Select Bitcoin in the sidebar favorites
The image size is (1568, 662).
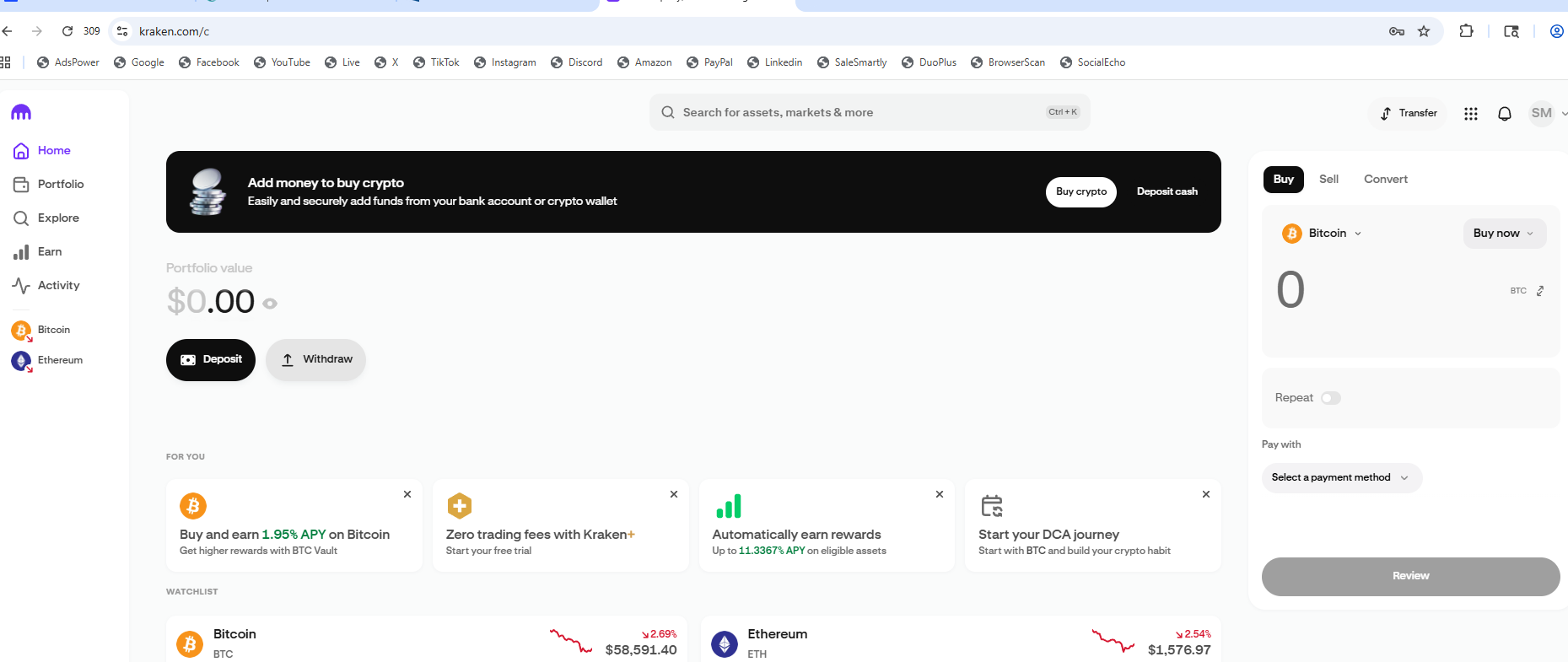click(x=41, y=330)
